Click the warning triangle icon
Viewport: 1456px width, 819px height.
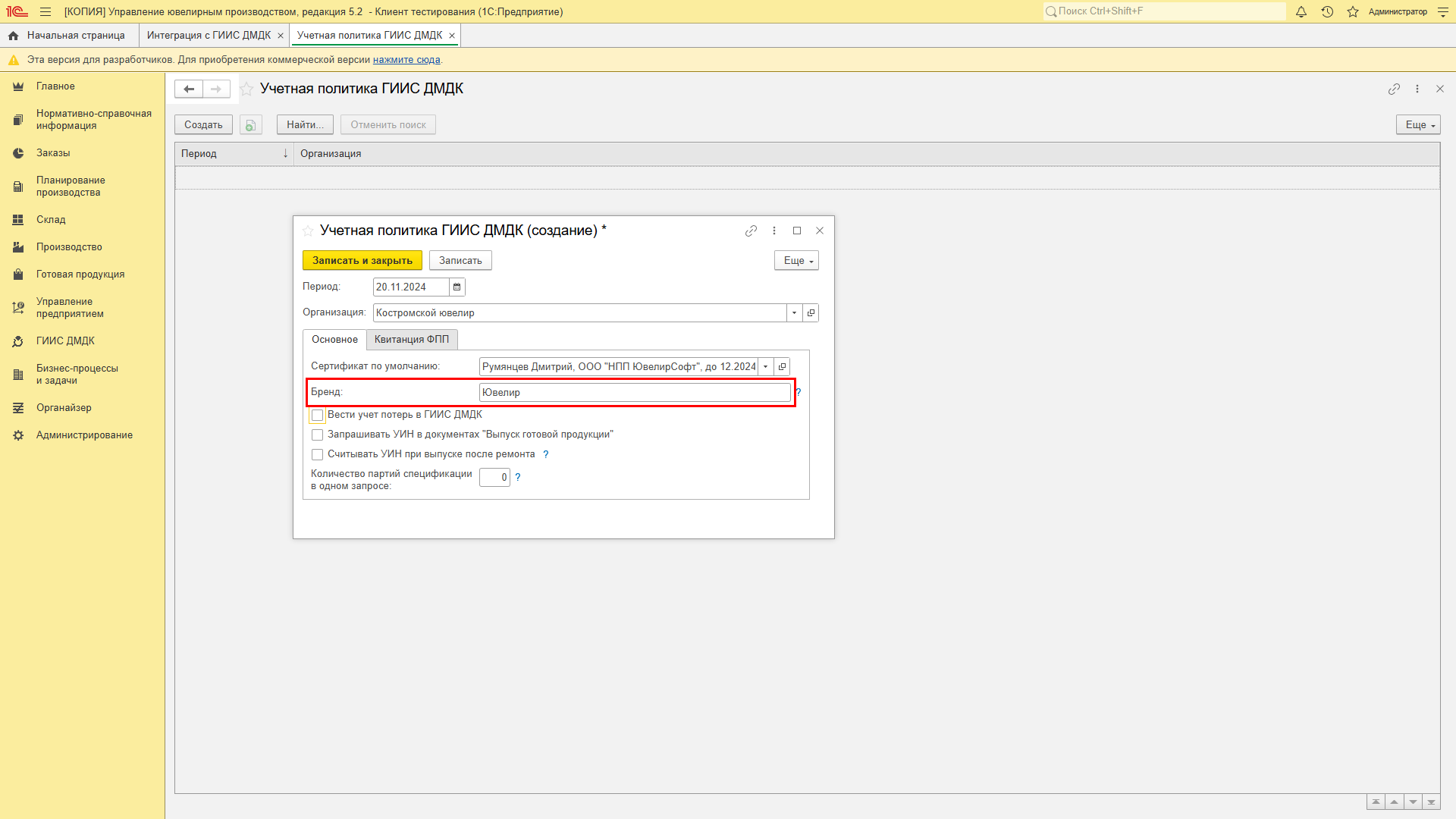pyautogui.click(x=14, y=60)
